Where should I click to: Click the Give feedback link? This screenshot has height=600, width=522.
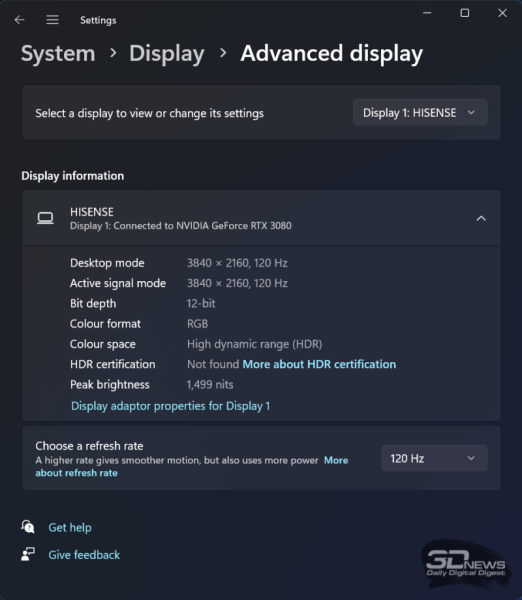click(x=84, y=555)
